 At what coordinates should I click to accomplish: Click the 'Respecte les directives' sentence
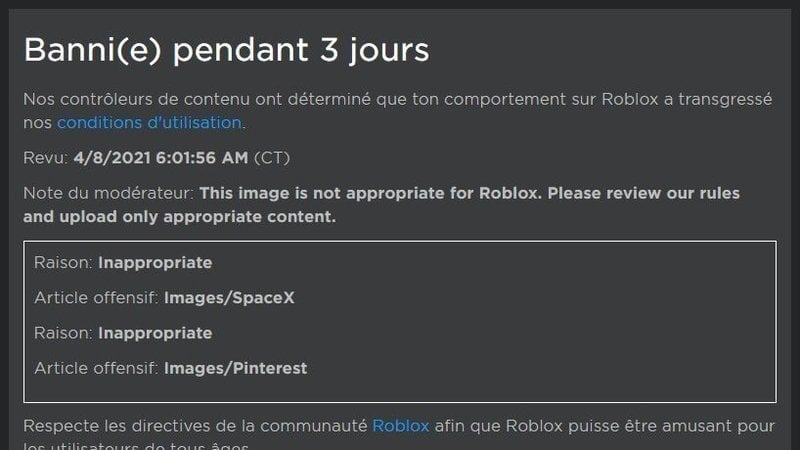coord(399,434)
